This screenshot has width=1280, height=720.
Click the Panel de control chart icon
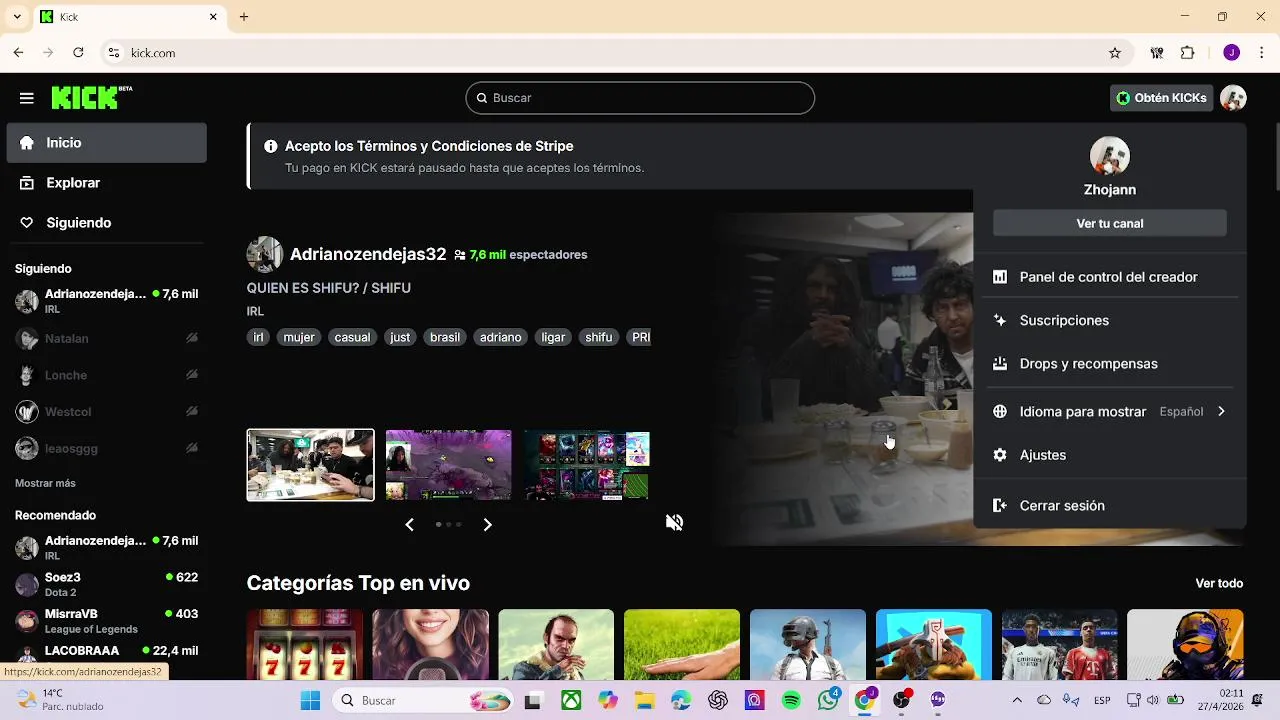pyautogui.click(x=999, y=277)
